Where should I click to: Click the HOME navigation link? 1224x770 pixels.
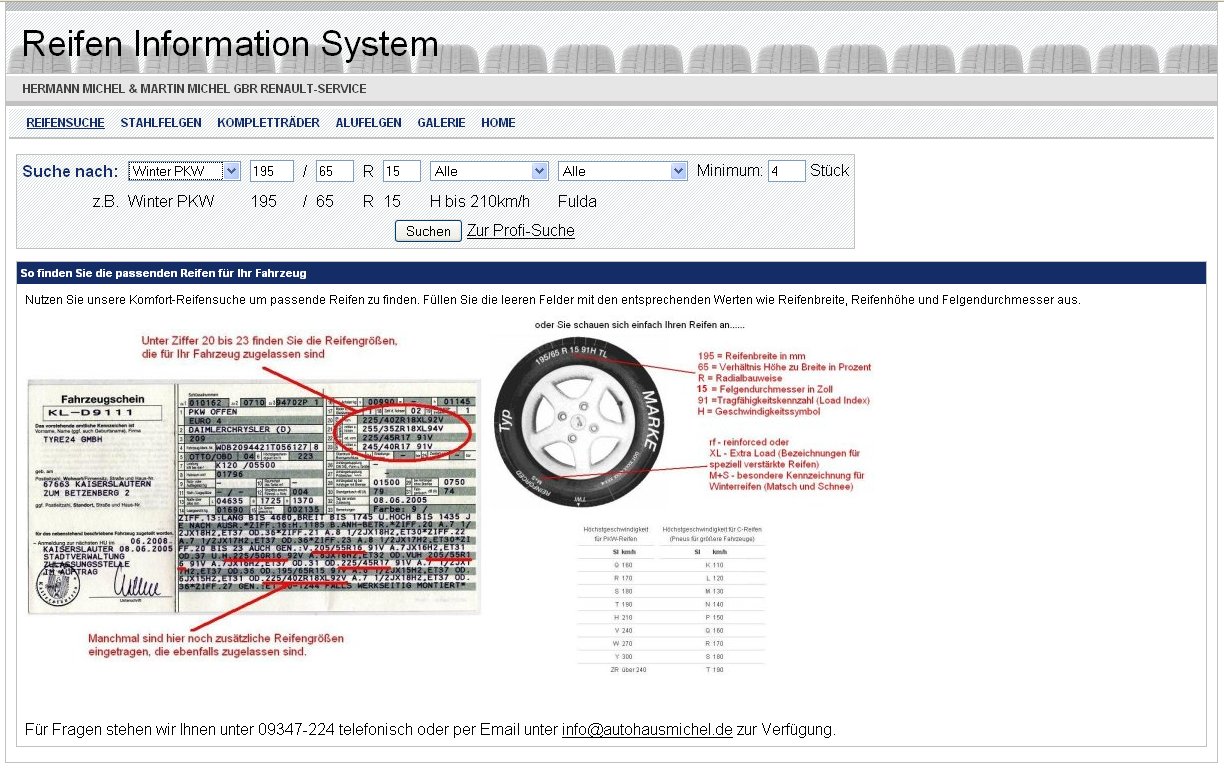(498, 123)
